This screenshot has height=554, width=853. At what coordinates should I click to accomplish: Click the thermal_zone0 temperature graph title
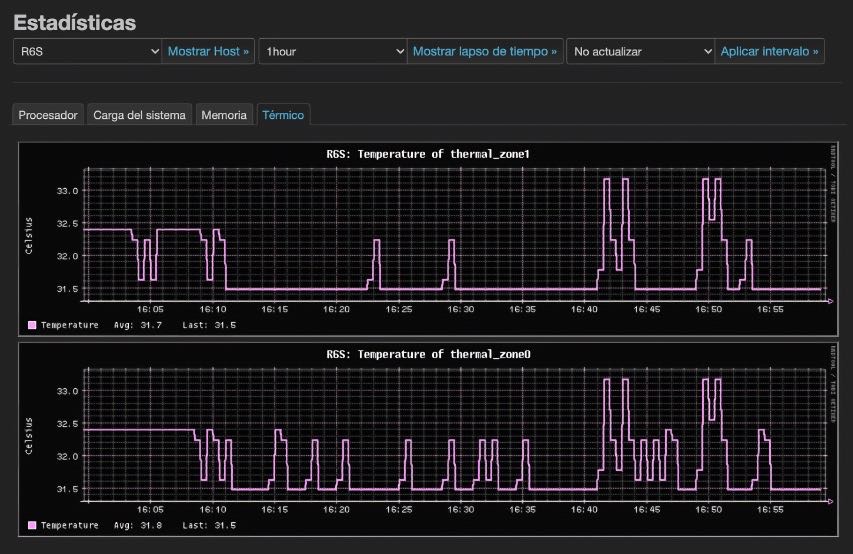coord(428,354)
